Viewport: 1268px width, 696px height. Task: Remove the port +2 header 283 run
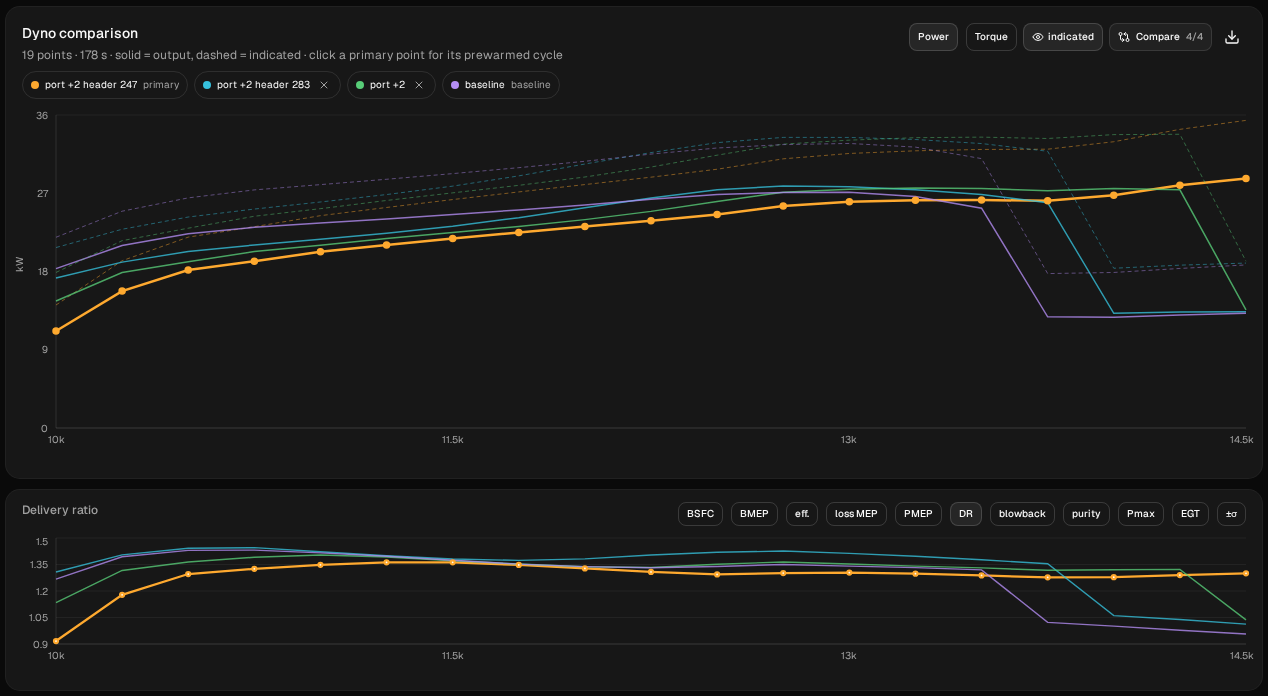click(324, 85)
